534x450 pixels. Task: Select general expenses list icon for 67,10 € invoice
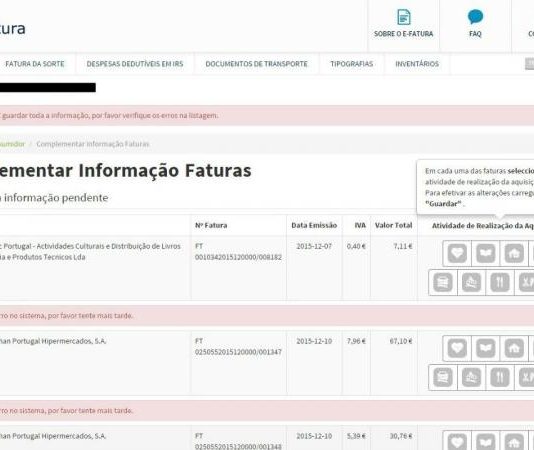[443, 377]
